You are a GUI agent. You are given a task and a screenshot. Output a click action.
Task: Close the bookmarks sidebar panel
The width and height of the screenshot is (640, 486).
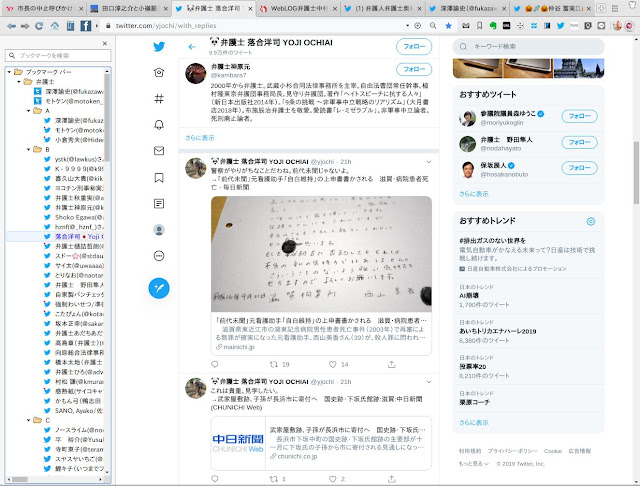pos(105,43)
